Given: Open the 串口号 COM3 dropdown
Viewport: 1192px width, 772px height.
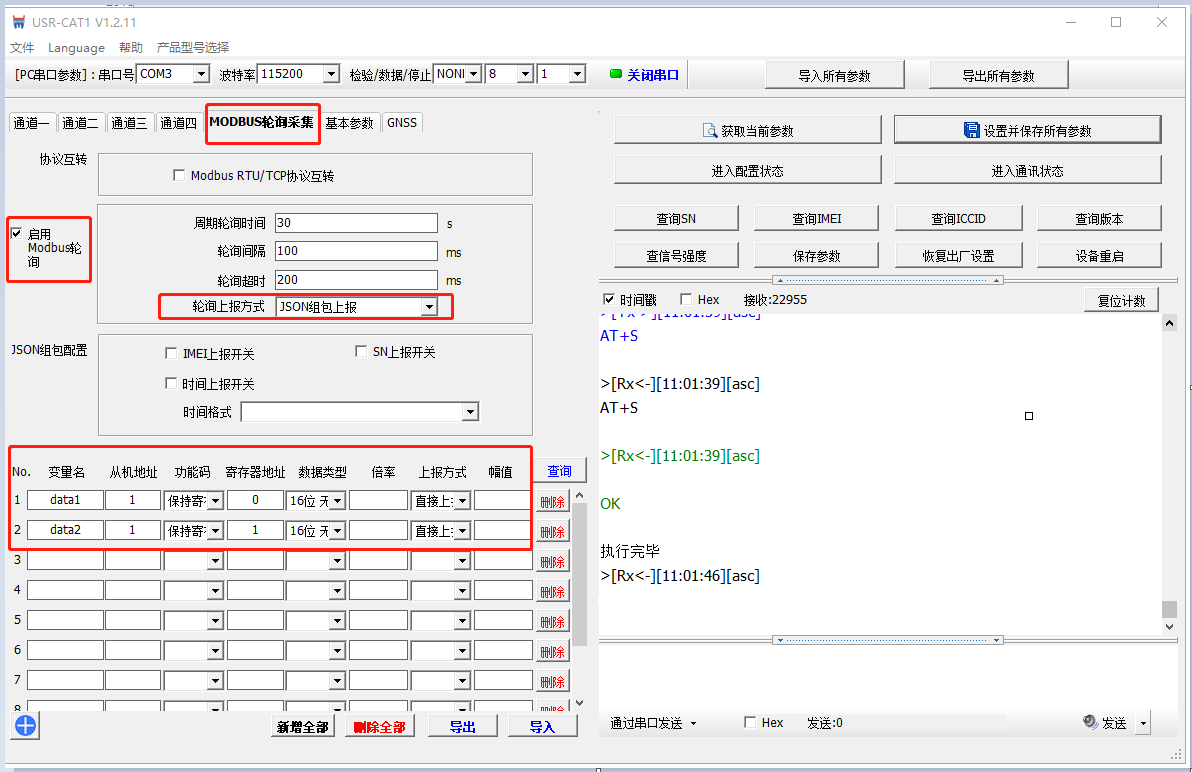Looking at the screenshot, I should (200, 74).
